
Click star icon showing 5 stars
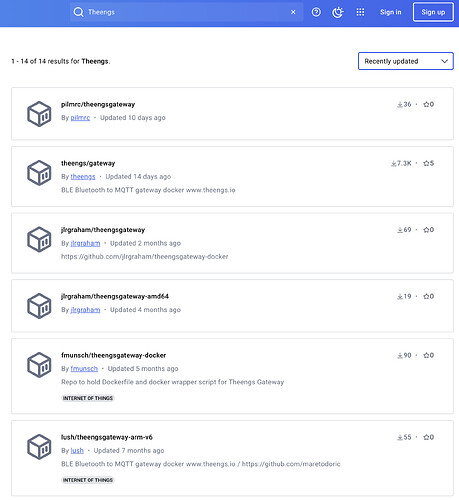point(426,163)
